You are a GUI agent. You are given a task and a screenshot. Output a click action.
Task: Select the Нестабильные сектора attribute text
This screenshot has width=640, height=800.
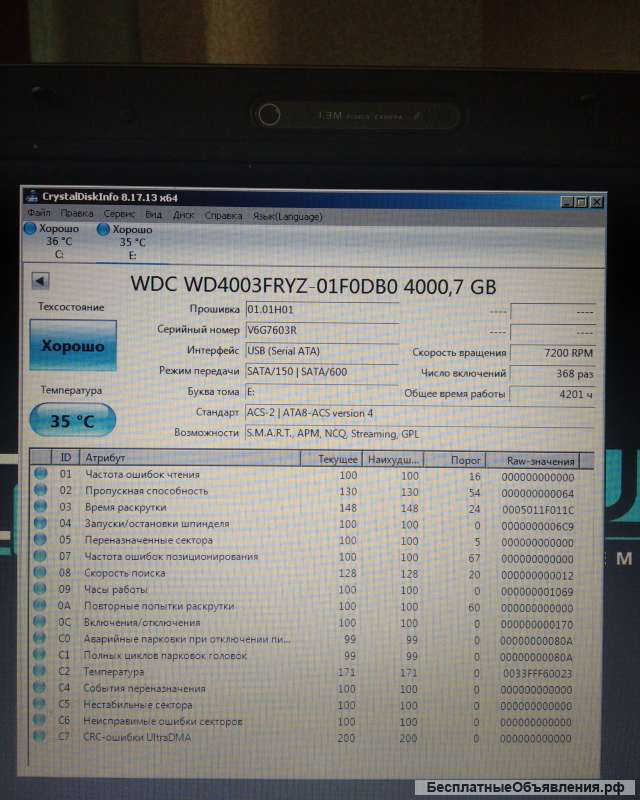tap(138, 705)
